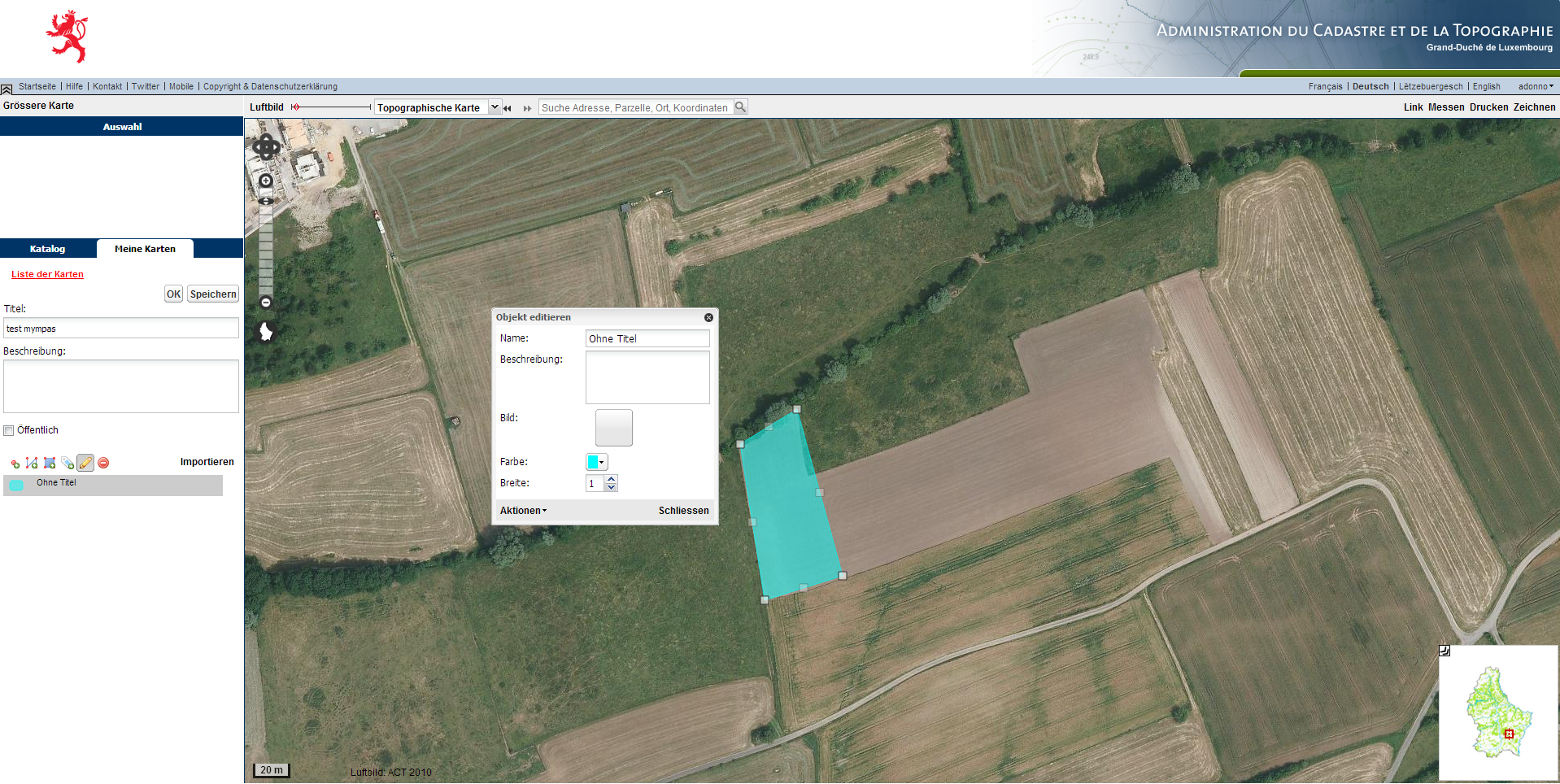Toggle the pencil edit mode button

pyautogui.click(x=85, y=463)
